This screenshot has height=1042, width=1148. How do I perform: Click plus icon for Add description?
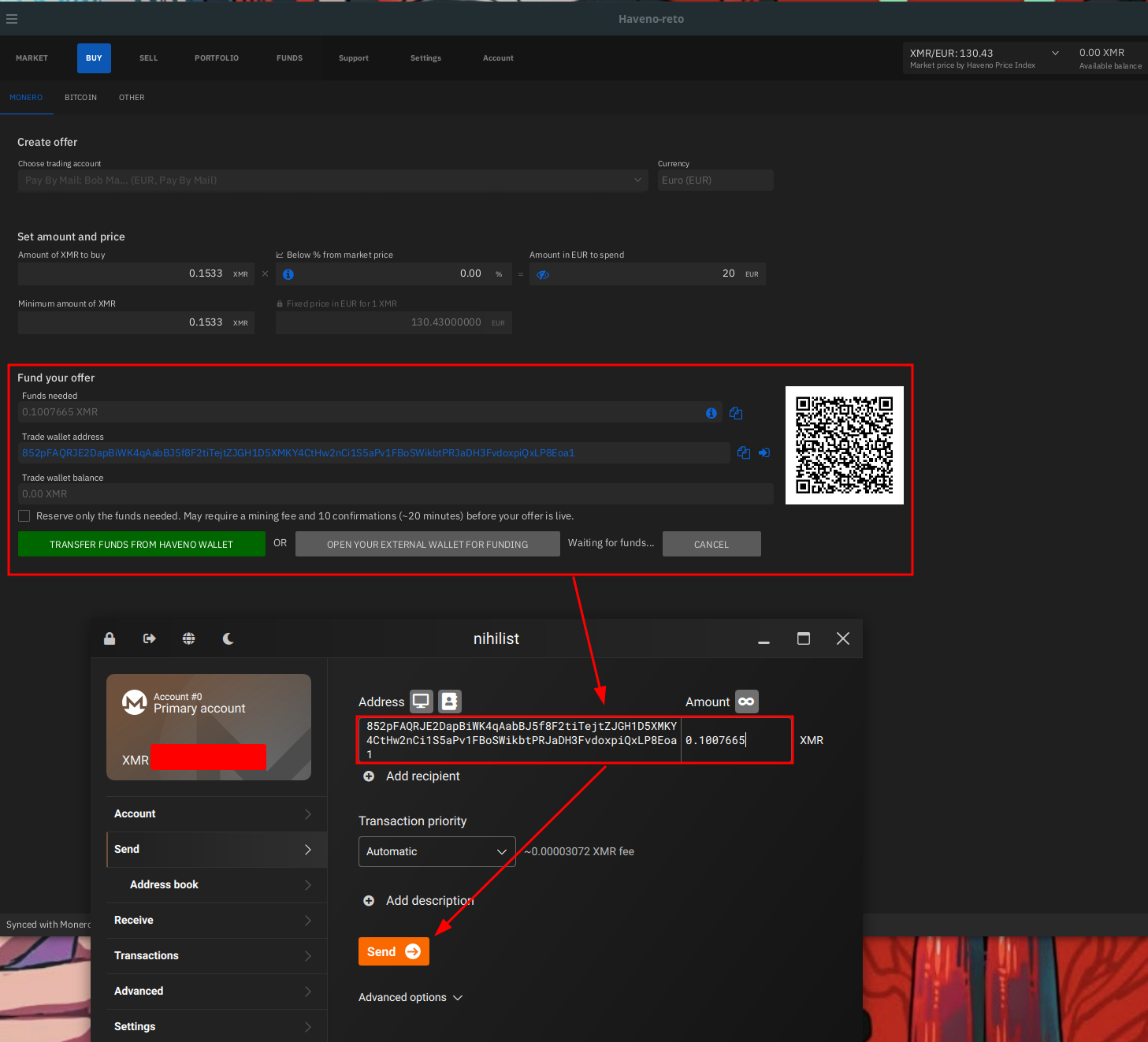(x=369, y=901)
